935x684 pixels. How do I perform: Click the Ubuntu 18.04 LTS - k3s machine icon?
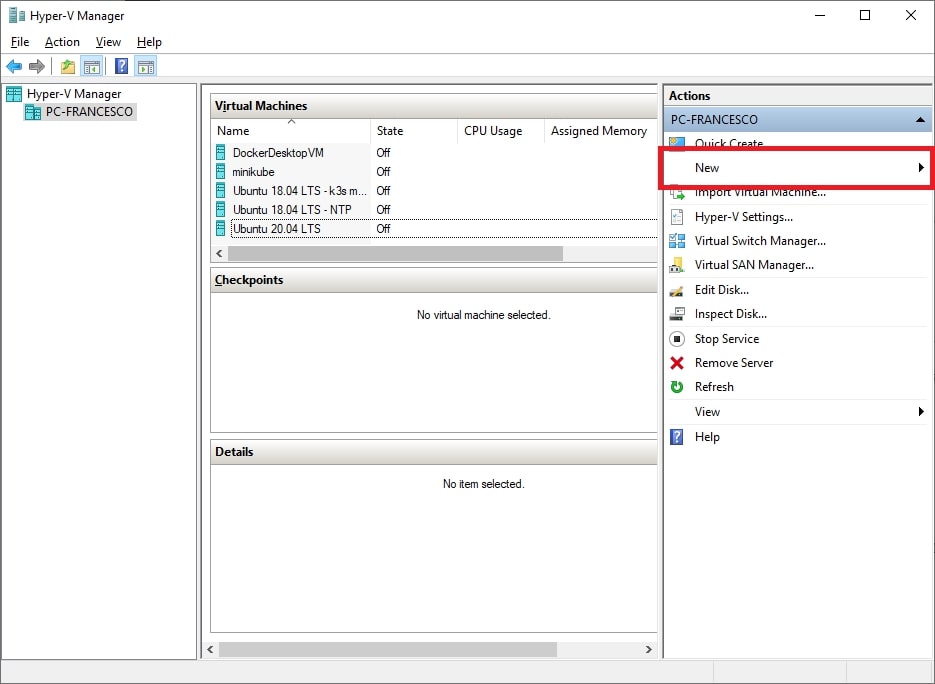pyautogui.click(x=221, y=190)
